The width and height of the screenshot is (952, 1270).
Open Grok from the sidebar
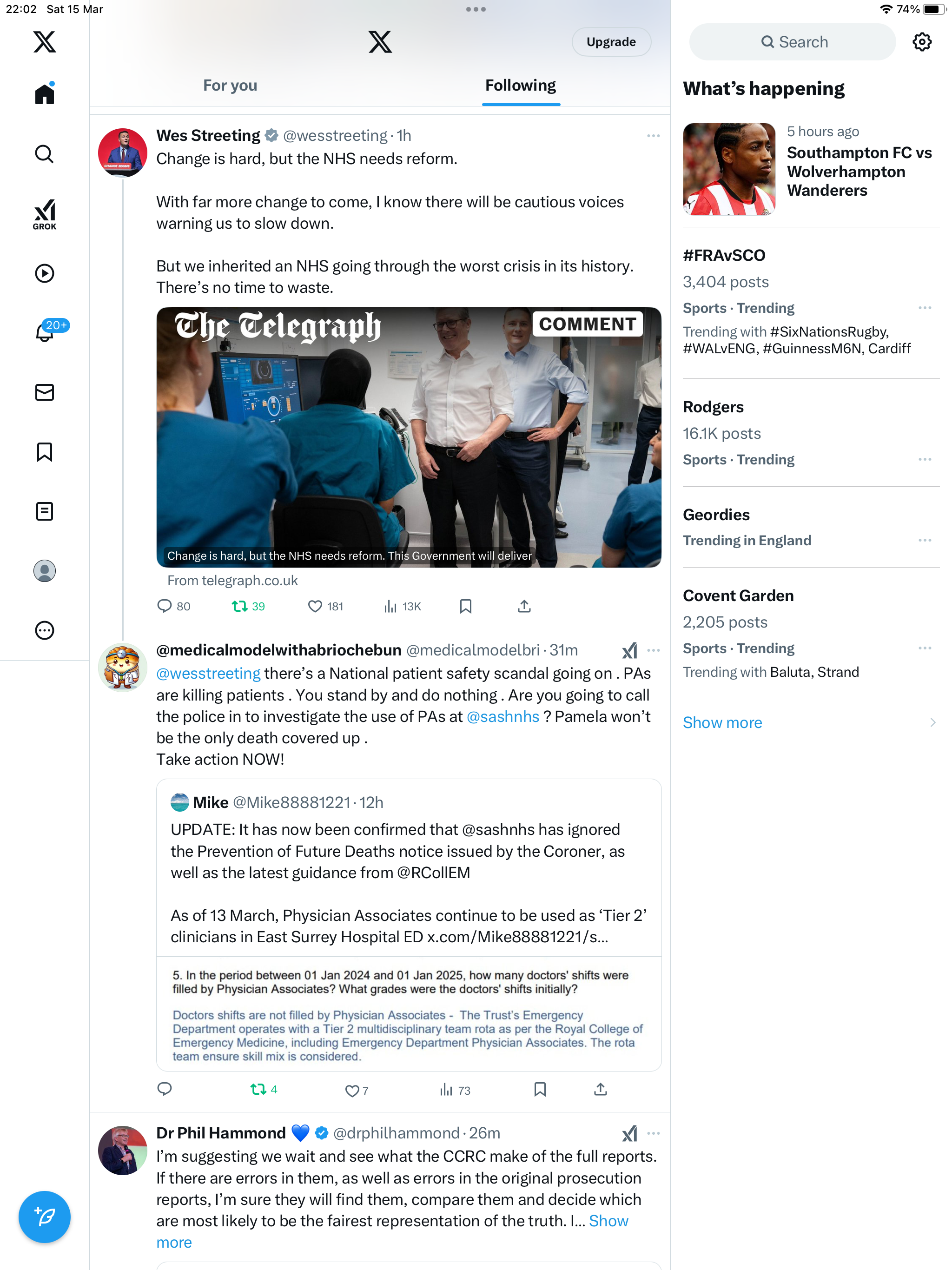[x=44, y=214]
